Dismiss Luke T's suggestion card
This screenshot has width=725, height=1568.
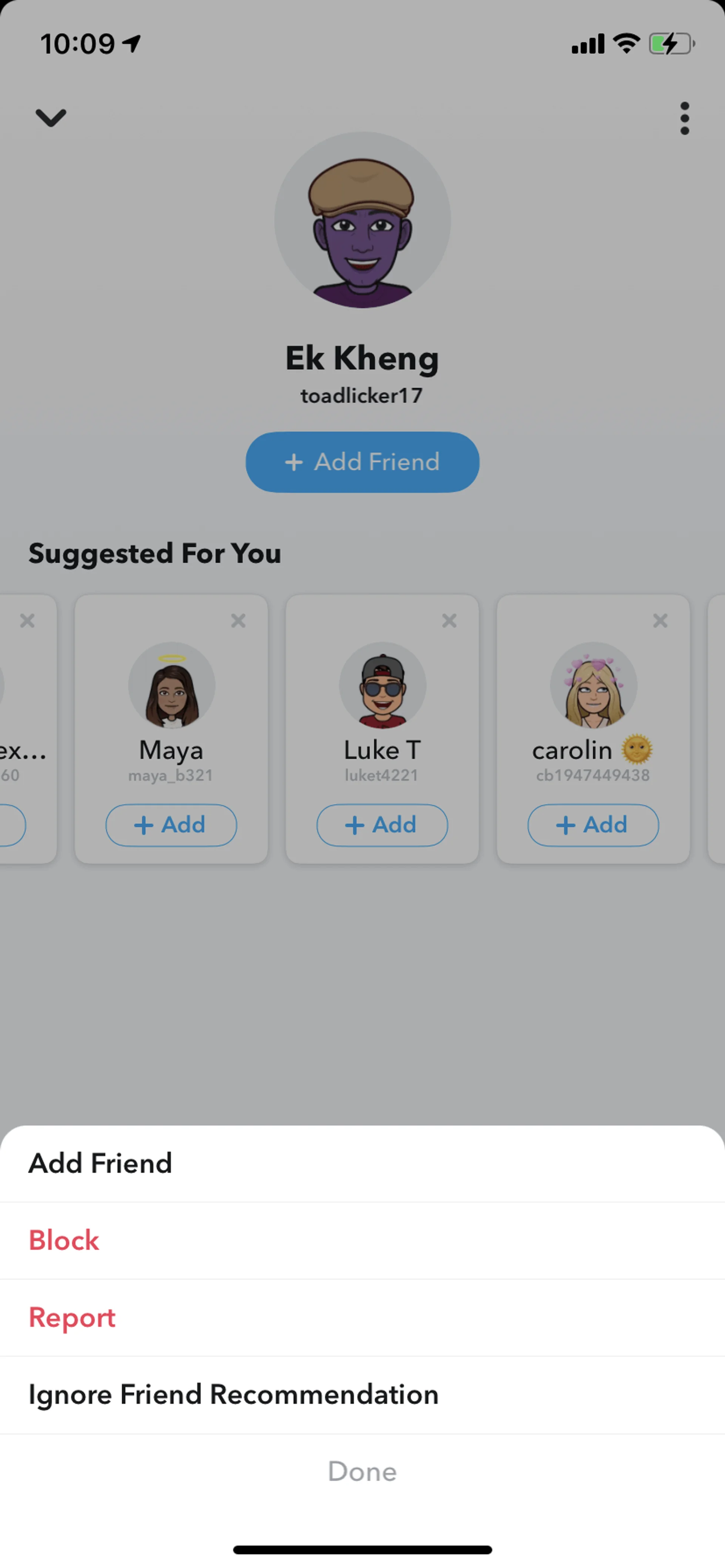[x=449, y=620]
